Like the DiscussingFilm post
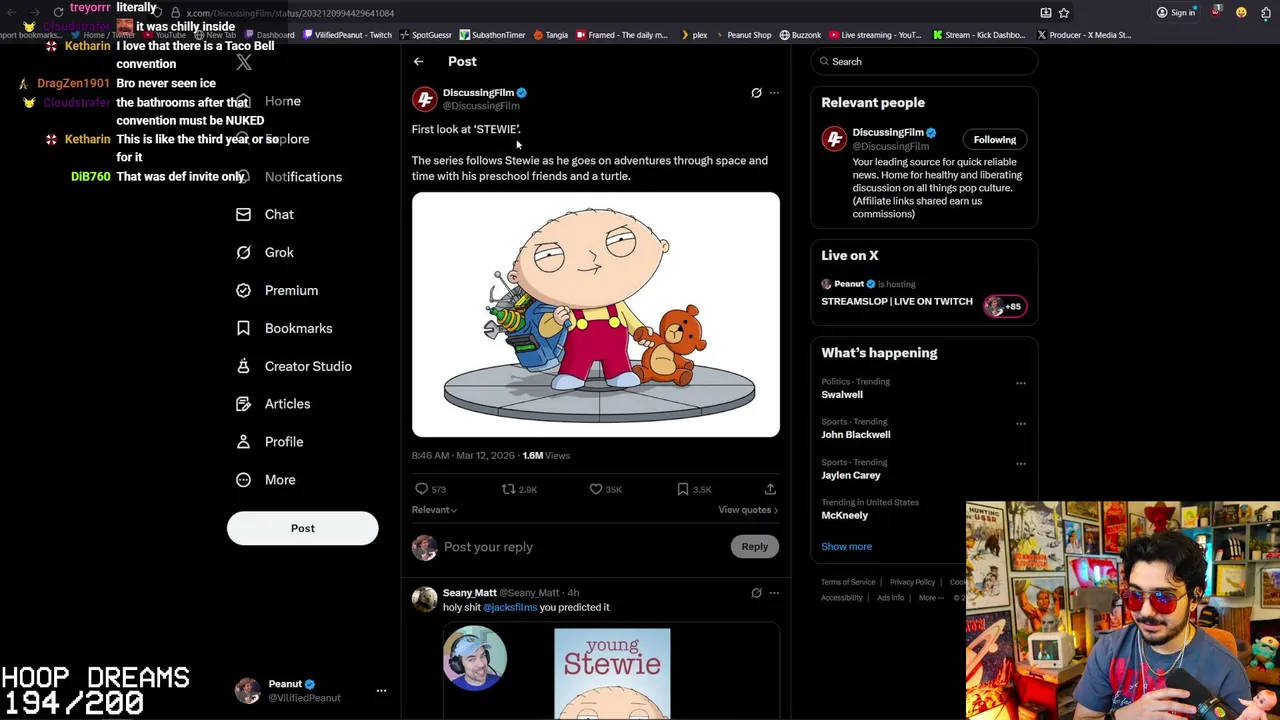The image size is (1280, 720). click(596, 489)
